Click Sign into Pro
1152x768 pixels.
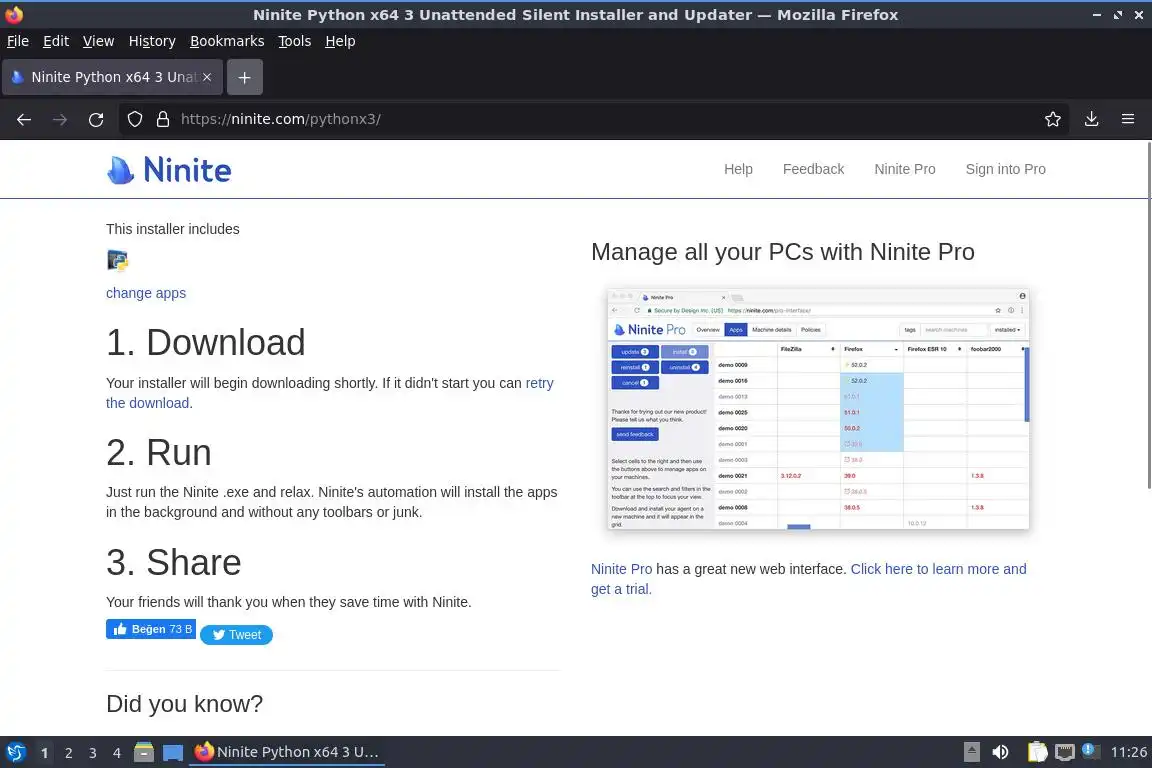pos(1005,169)
